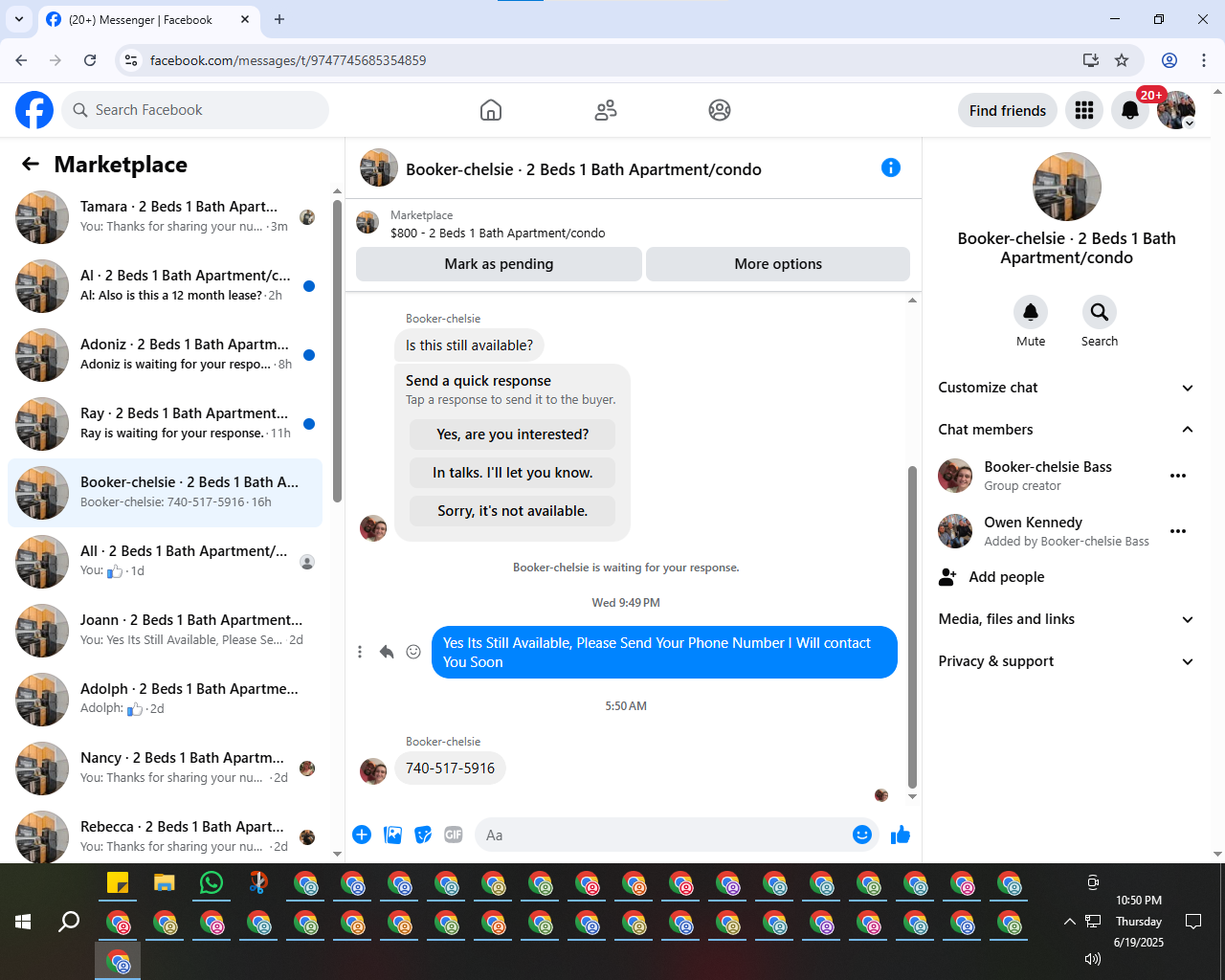Click Add people in chat members
The height and width of the screenshot is (980, 1225).
tap(1066, 577)
